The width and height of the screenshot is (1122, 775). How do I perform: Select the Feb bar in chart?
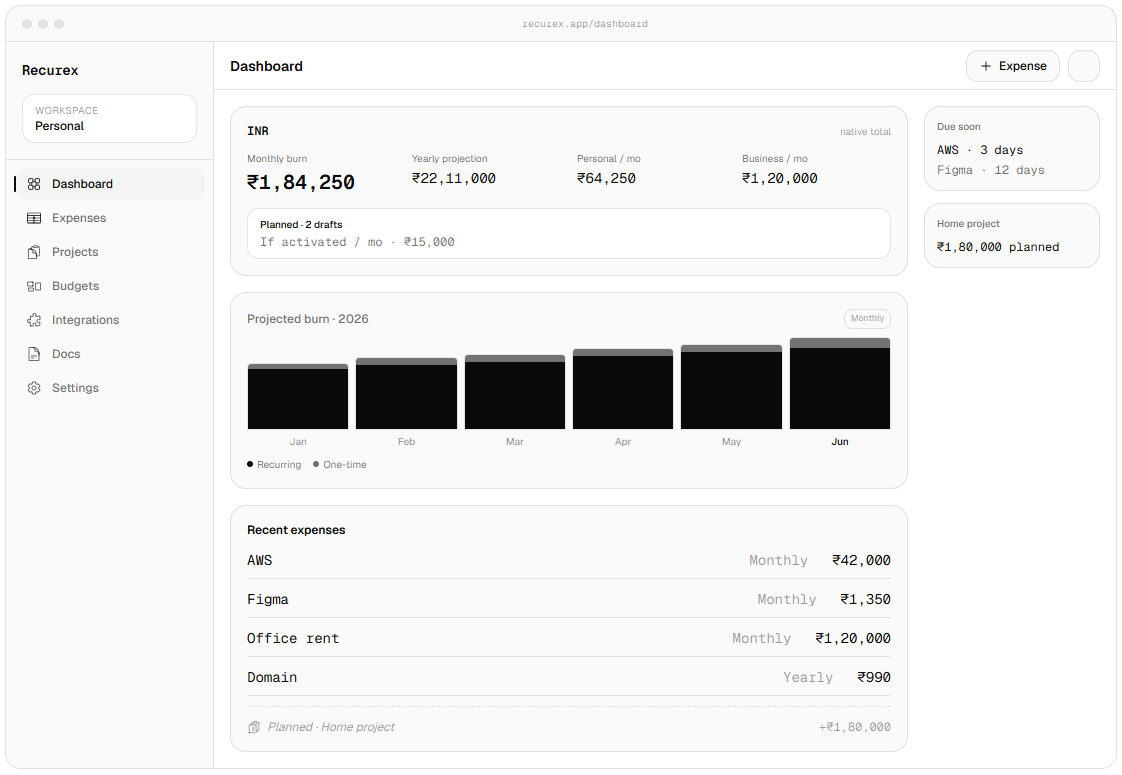pos(406,394)
